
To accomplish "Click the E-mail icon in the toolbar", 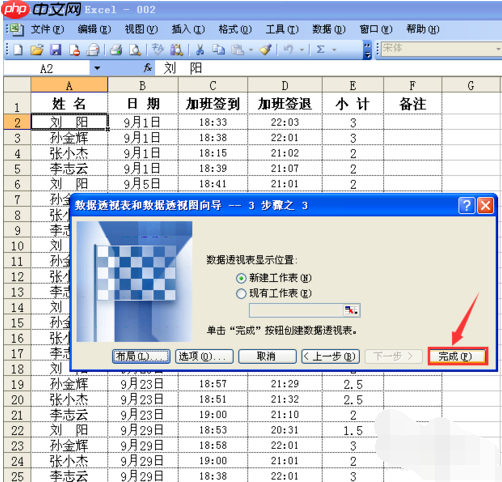I will point(93,50).
